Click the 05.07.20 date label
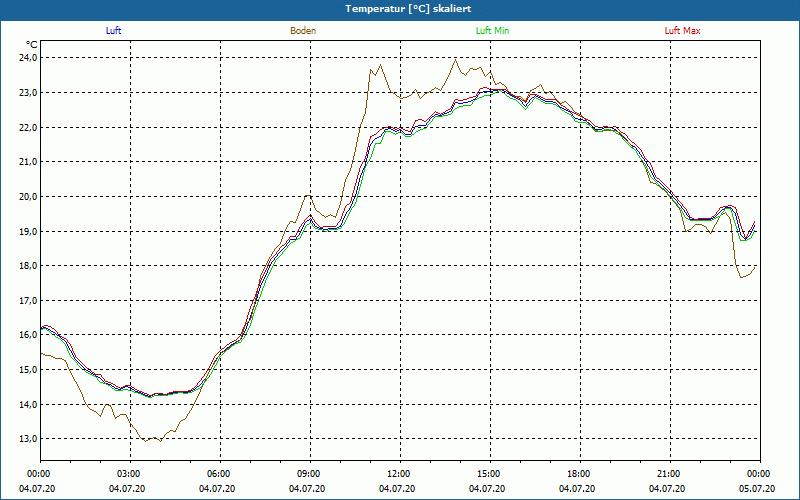 (757, 489)
